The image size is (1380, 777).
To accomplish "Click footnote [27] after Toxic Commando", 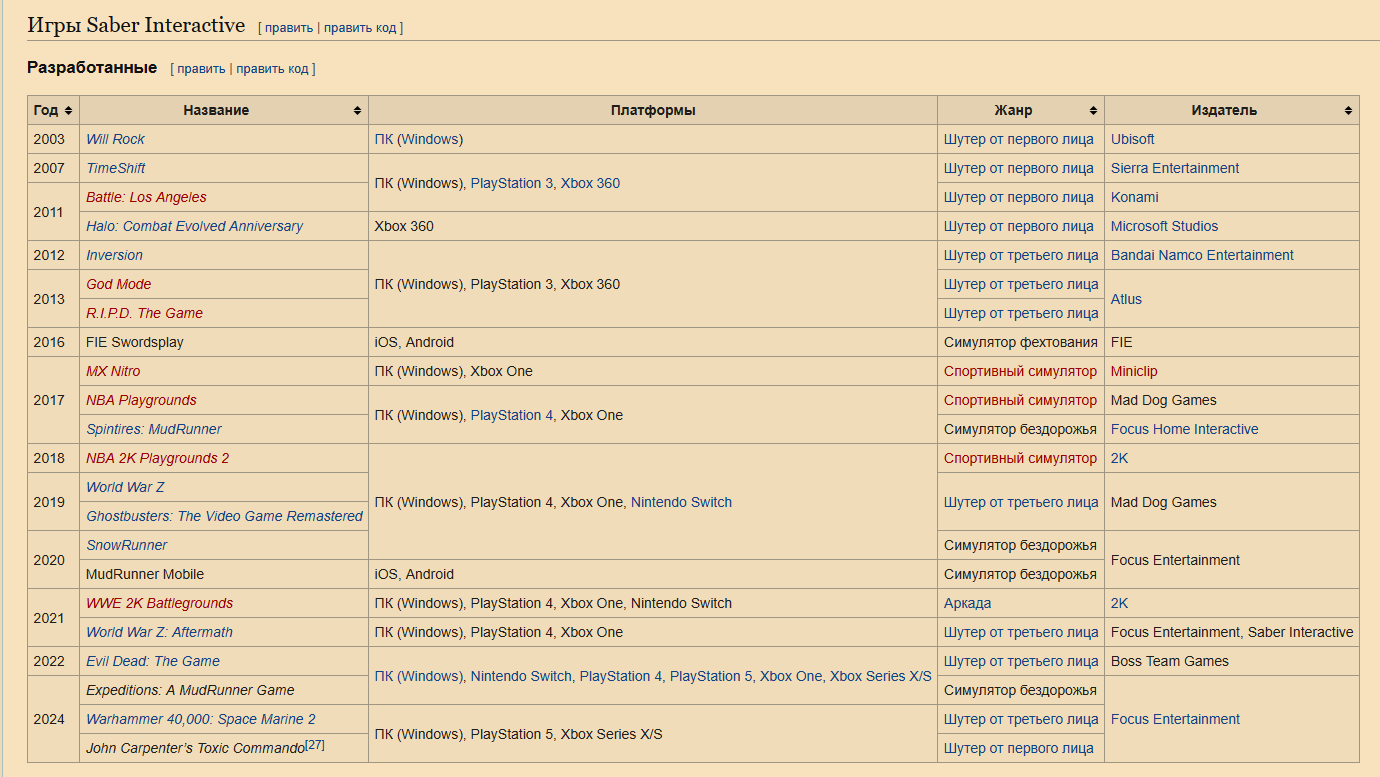I will point(315,745).
